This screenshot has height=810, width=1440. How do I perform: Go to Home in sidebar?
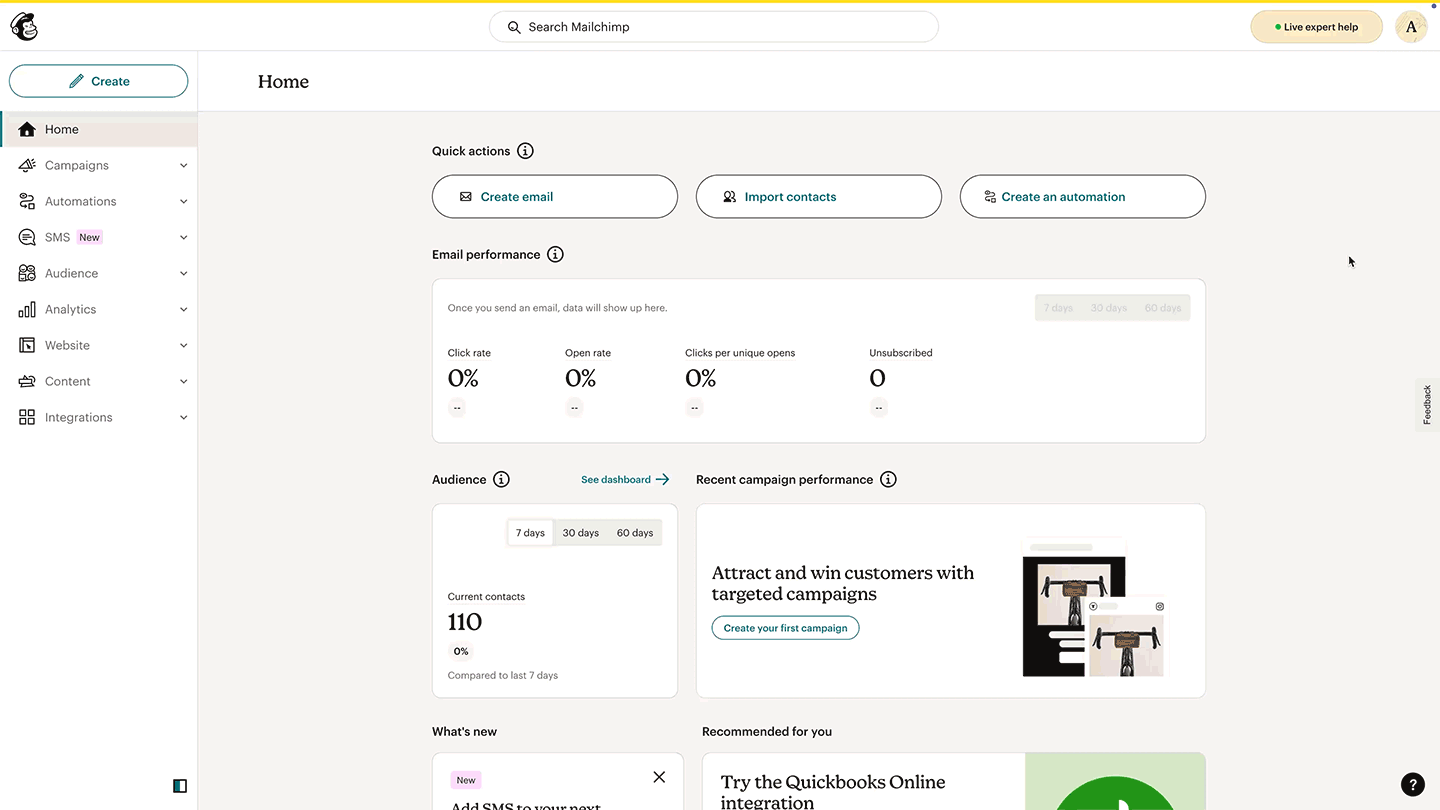point(62,129)
